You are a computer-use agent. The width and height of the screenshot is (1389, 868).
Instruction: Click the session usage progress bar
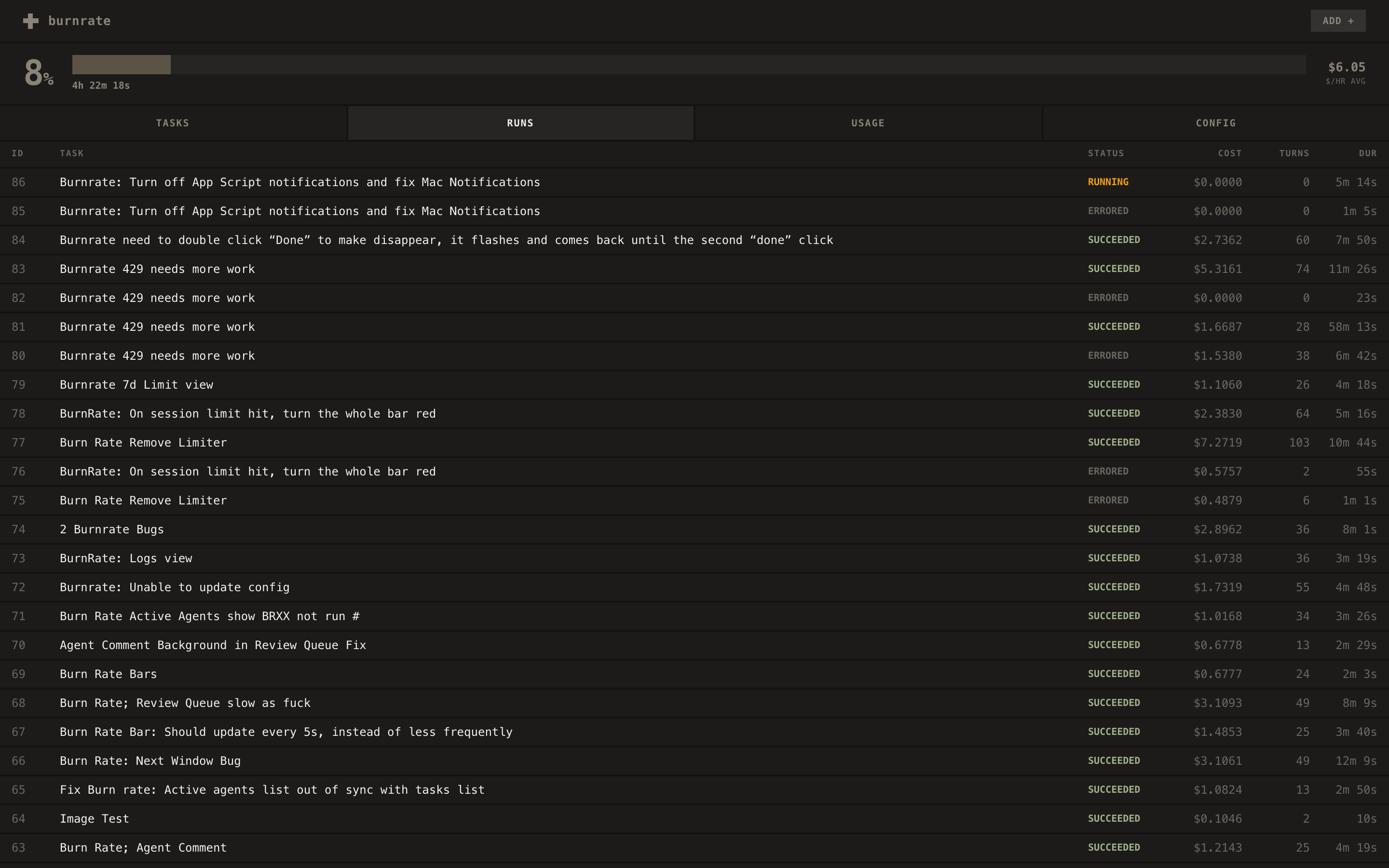point(689,65)
